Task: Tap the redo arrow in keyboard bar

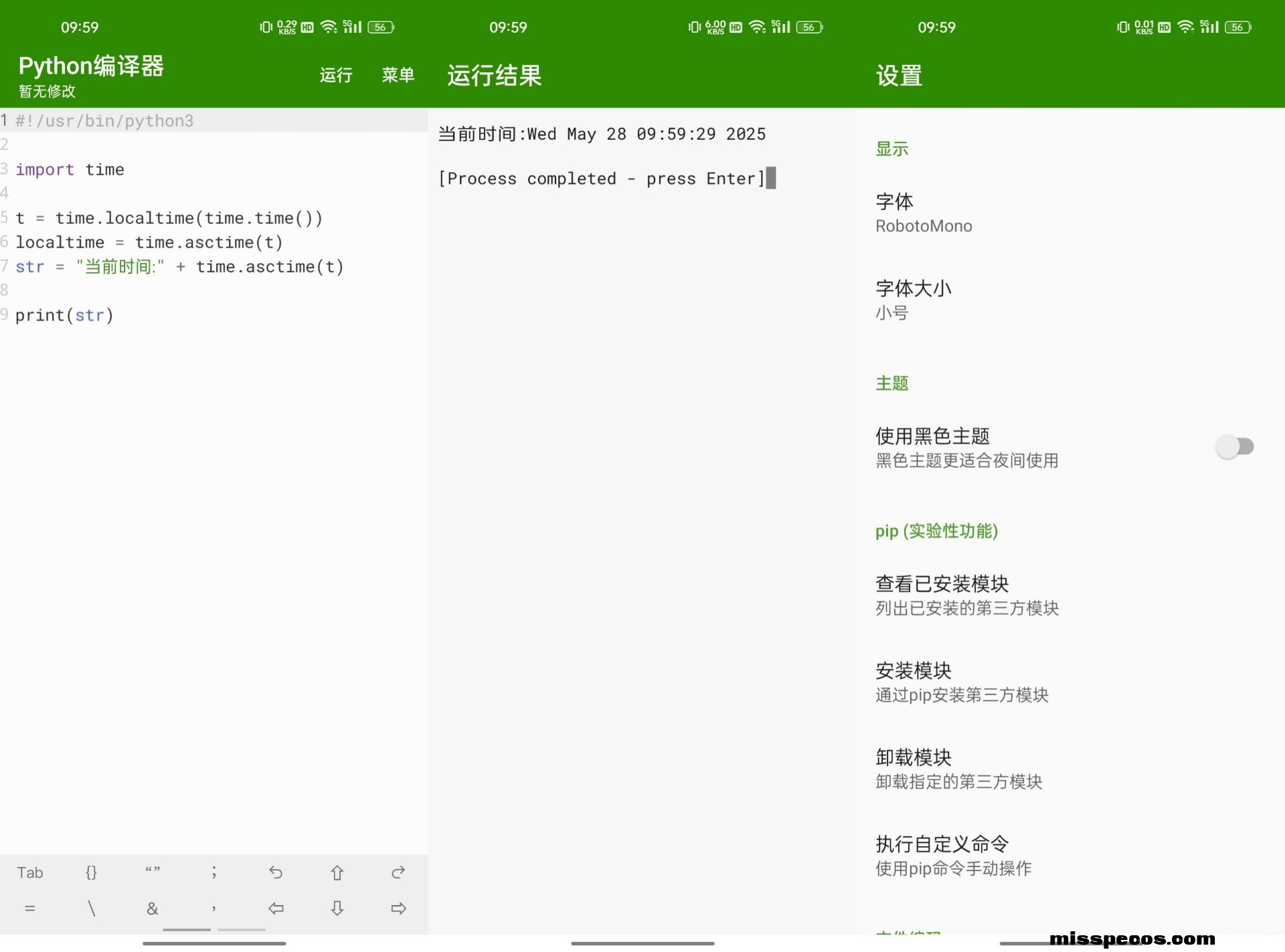Action: (x=398, y=872)
